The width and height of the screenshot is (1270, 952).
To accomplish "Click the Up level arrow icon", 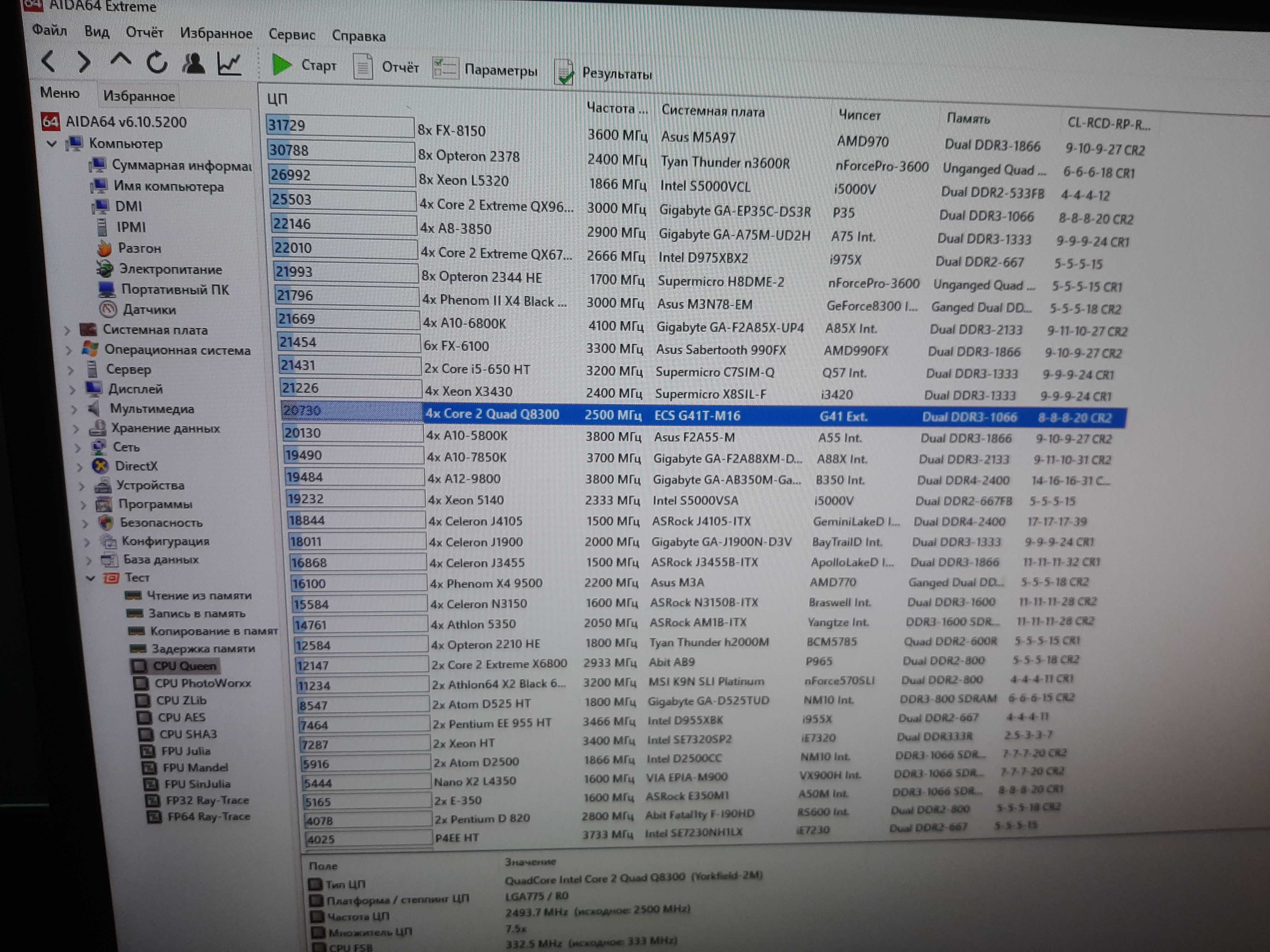I will pyautogui.click(x=121, y=61).
